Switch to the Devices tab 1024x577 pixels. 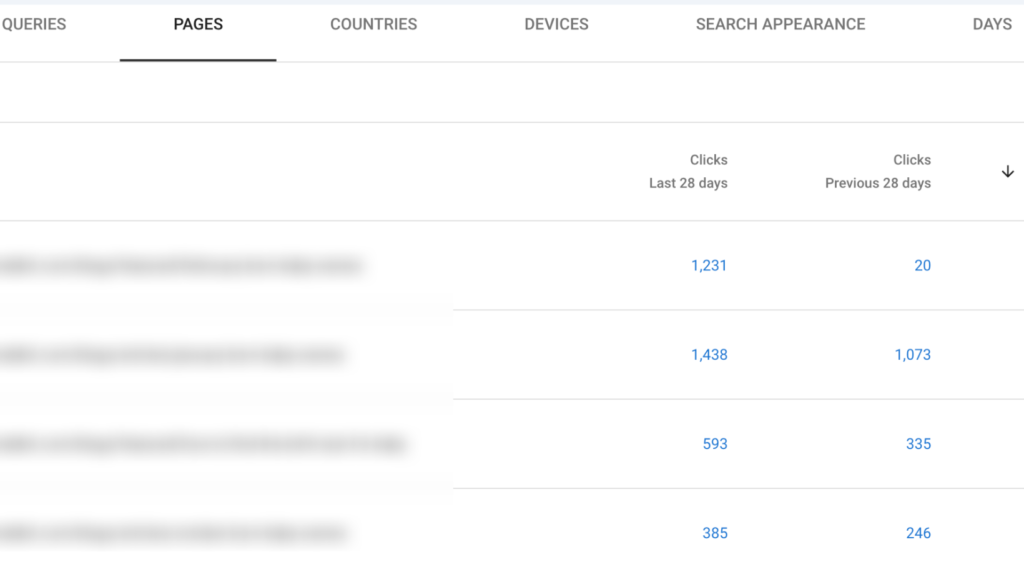click(556, 24)
